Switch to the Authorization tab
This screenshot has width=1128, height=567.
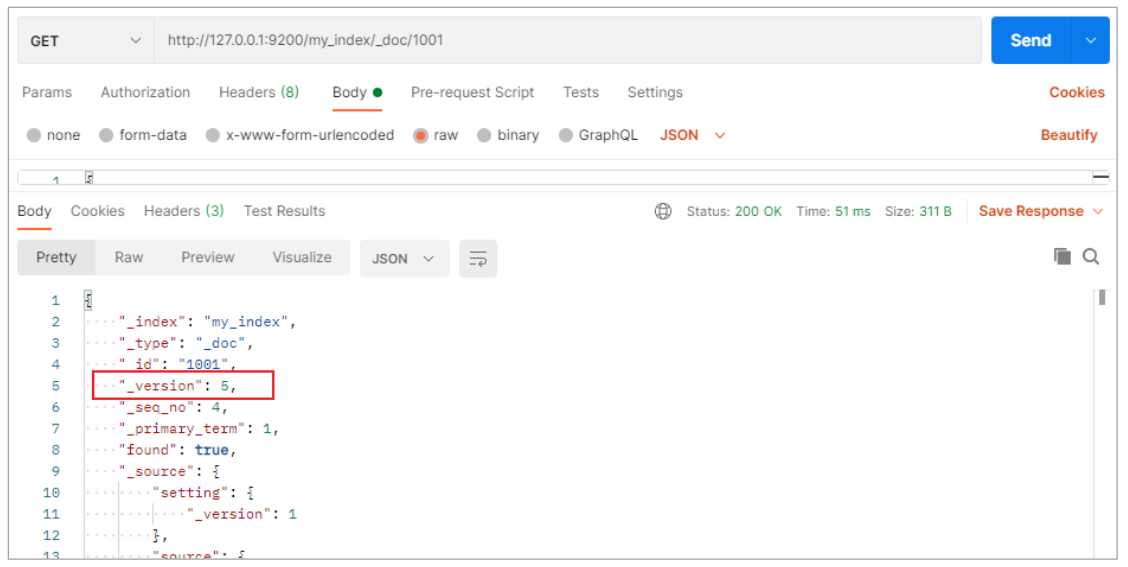coord(145,92)
